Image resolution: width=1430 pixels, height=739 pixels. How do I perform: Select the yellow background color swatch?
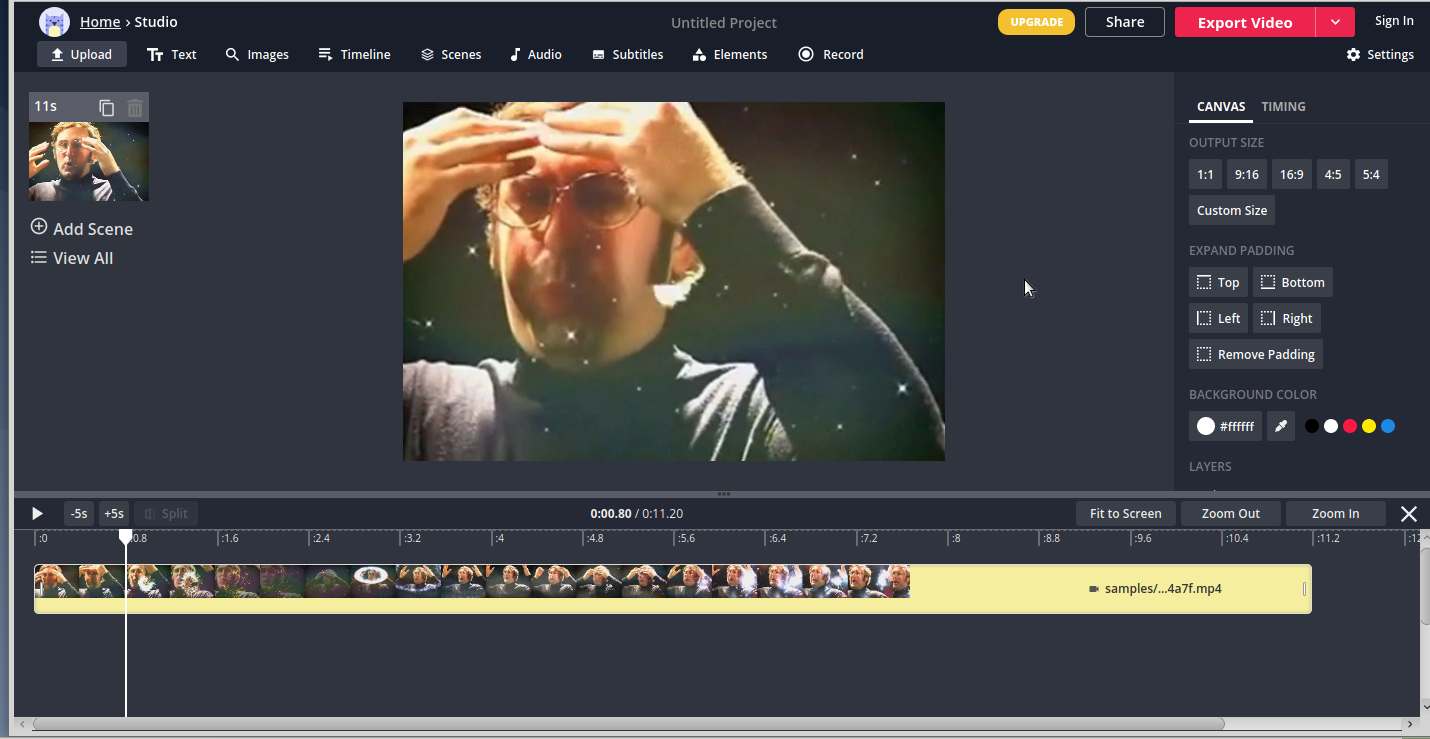1369,426
